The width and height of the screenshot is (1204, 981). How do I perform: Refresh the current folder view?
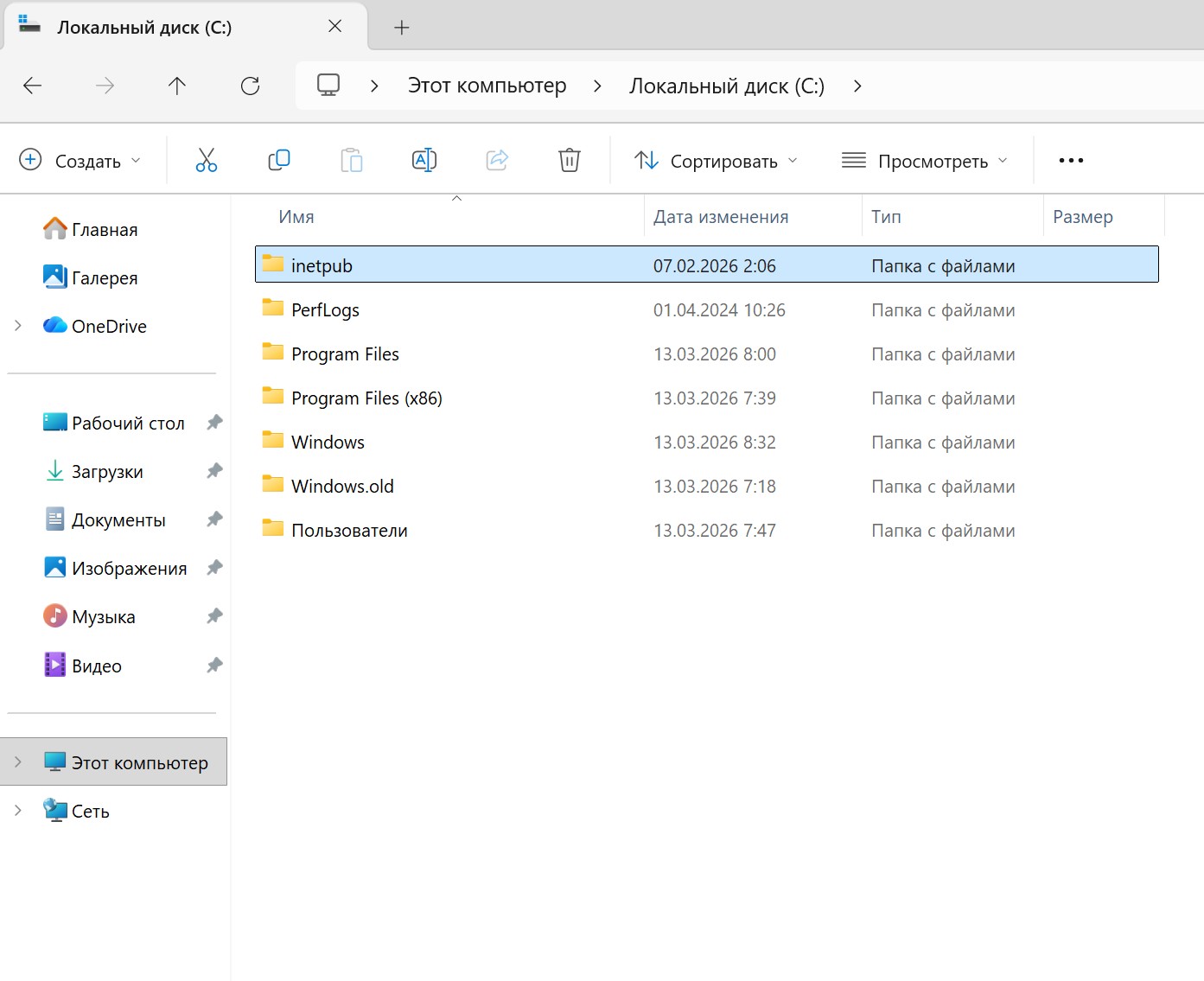(x=250, y=86)
